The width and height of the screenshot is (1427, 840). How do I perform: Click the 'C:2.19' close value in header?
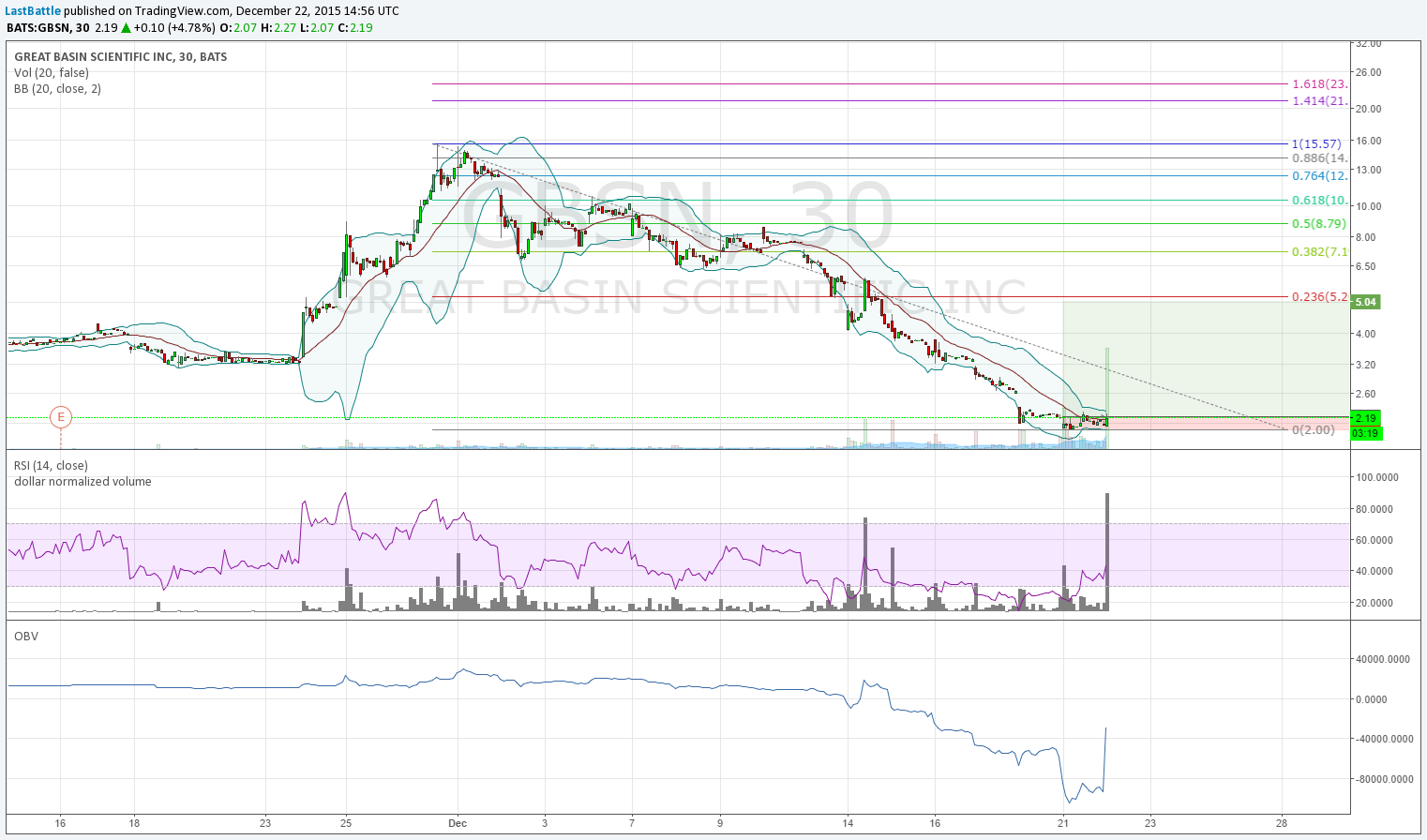[x=355, y=27]
